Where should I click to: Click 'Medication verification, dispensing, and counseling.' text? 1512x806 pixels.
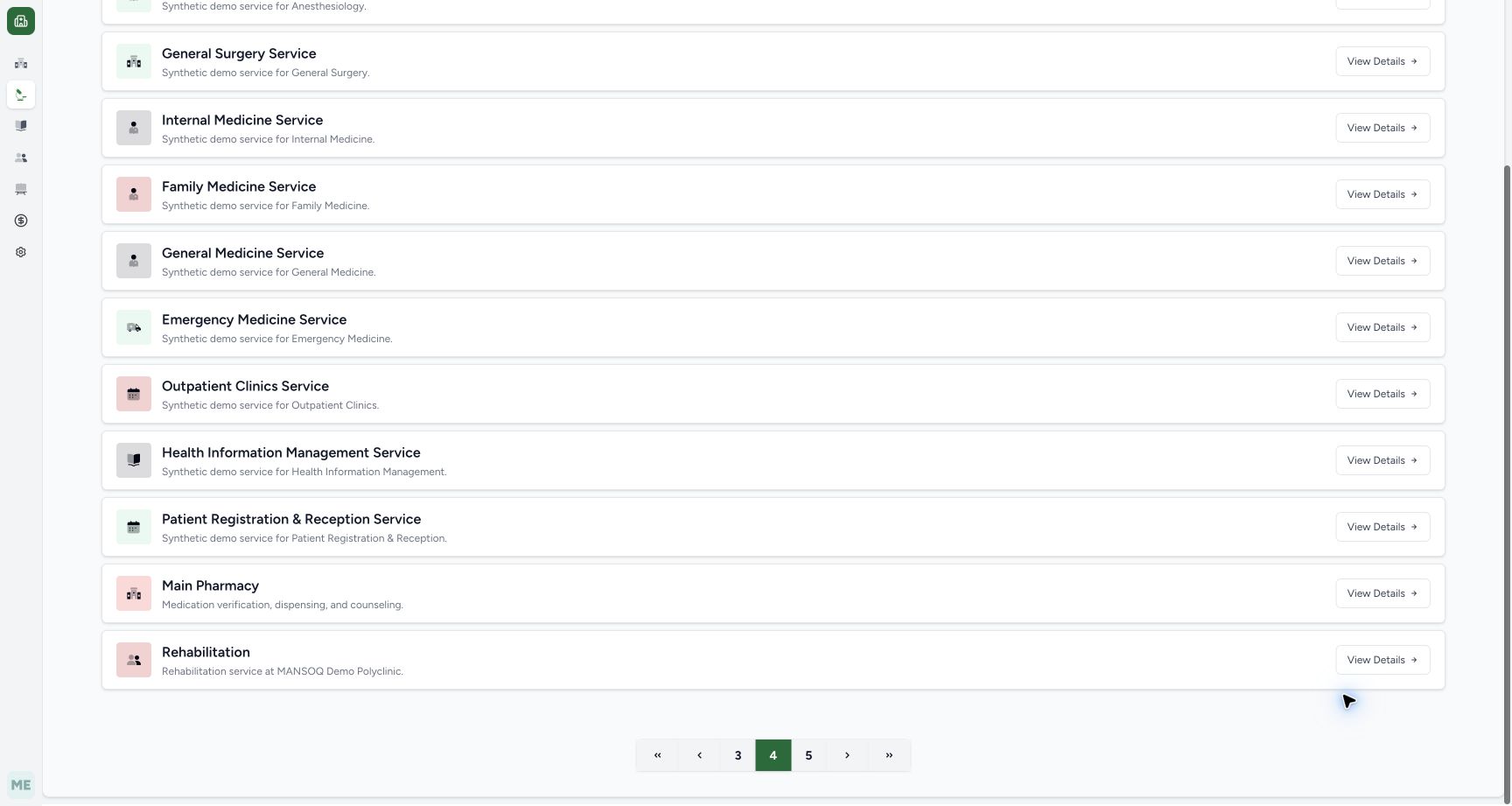click(283, 605)
